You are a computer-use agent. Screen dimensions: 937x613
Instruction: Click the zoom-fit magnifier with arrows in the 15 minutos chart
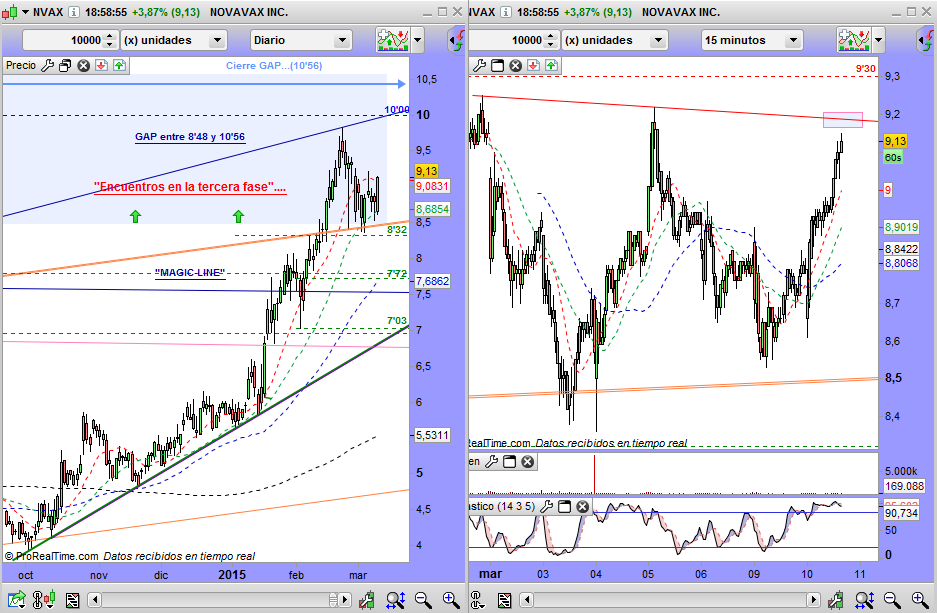point(865,599)
